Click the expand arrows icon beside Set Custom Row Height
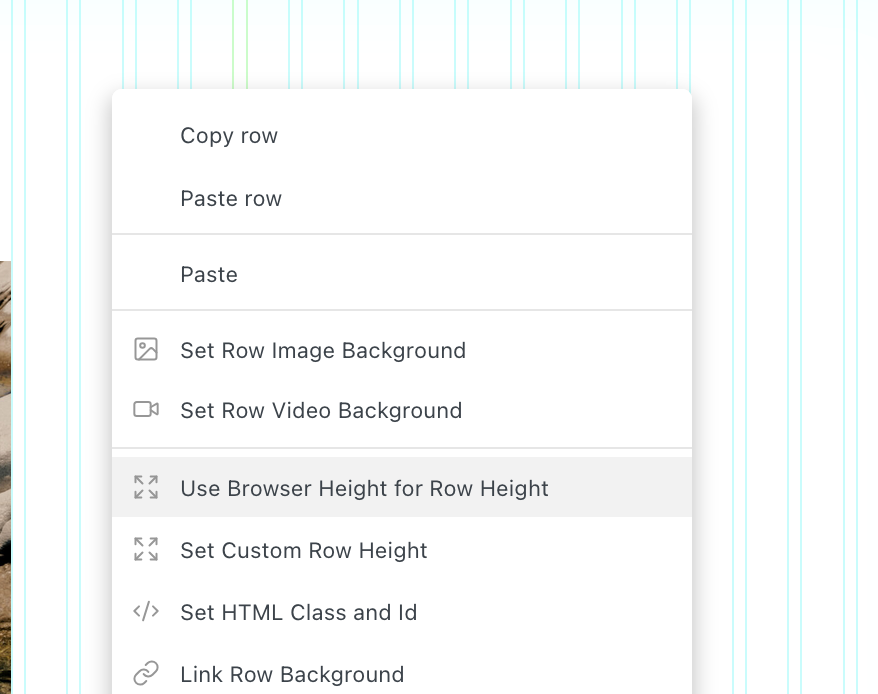Screen dimensions: 878x694 click(x=146, y=549)
